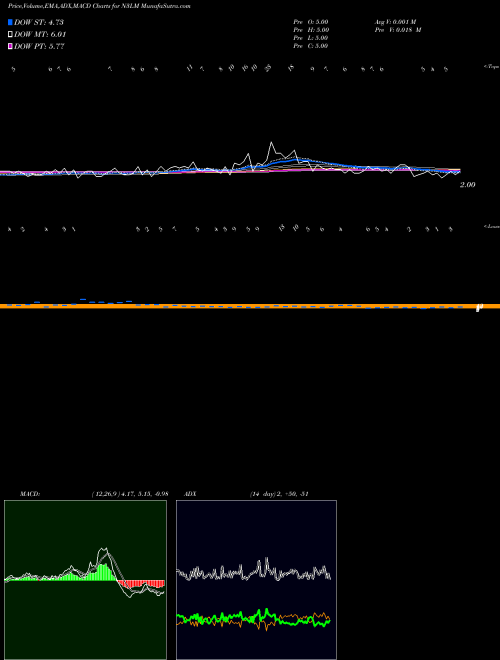Click the 'Pre C: 5.00' close value
500x660 pixels.
pyautogui.click(x=311, y=46)
